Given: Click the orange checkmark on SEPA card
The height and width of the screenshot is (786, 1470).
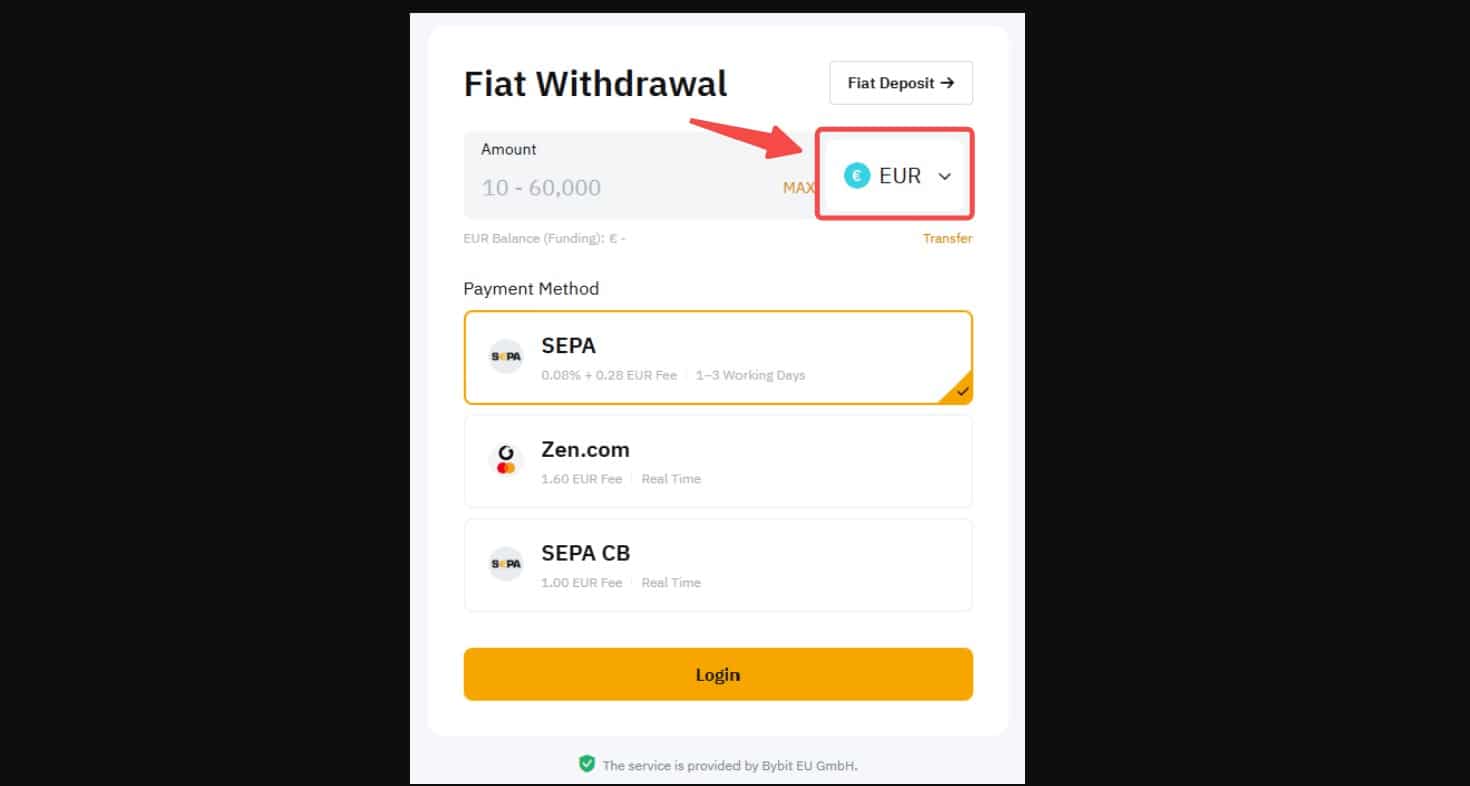Looking at the screenshot, I should pyautogui.click(x=962, y=392).
